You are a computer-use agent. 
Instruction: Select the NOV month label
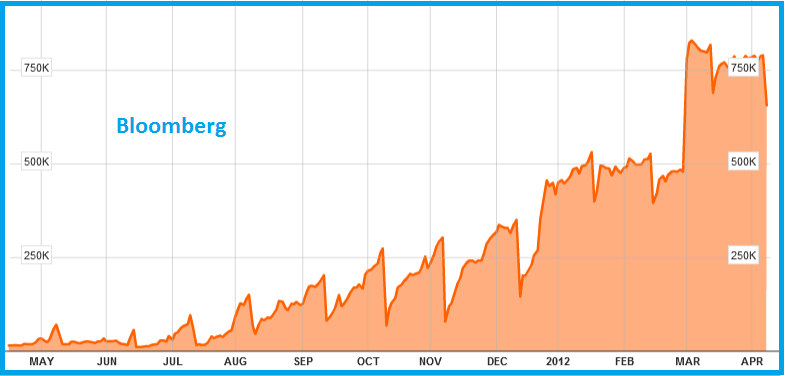point(431,362)
